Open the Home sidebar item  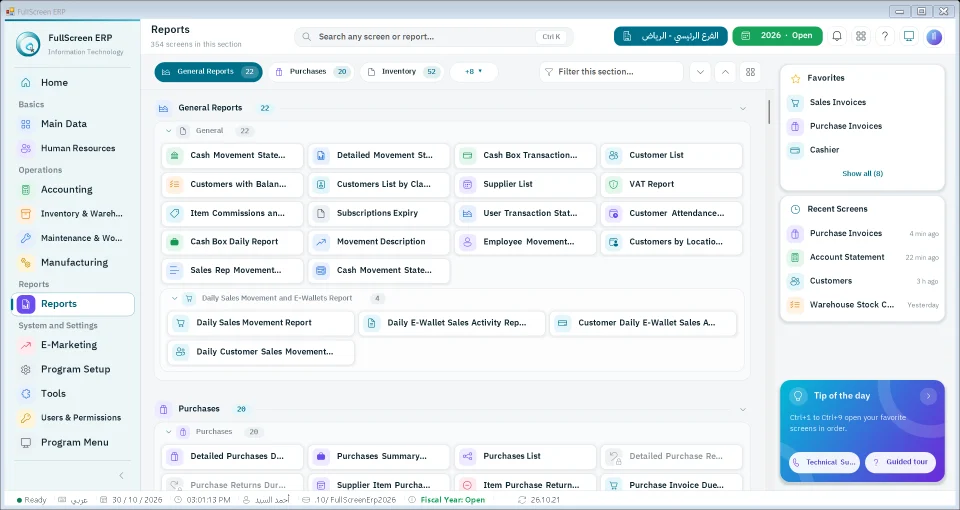tap(73, 83)
